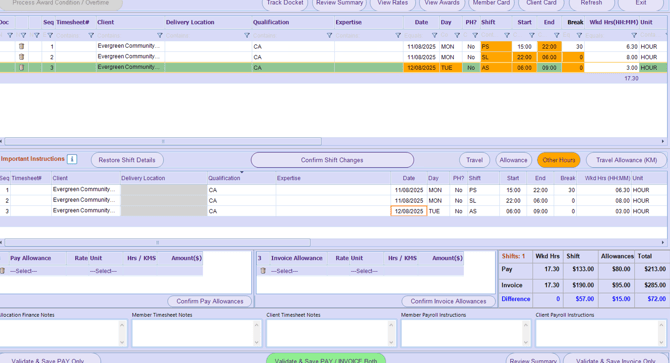Open the Client Card
Image resolution: width=670 pixels, height=363 pixels.
pyautogui.click(x=541, y=3)
